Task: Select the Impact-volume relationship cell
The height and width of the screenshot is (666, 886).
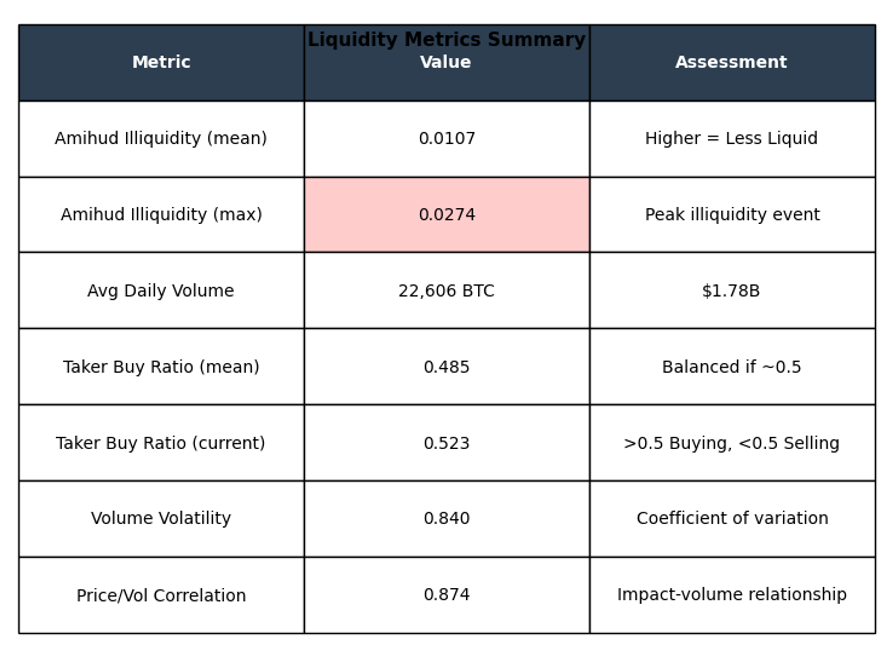Action: pos(731,595)
